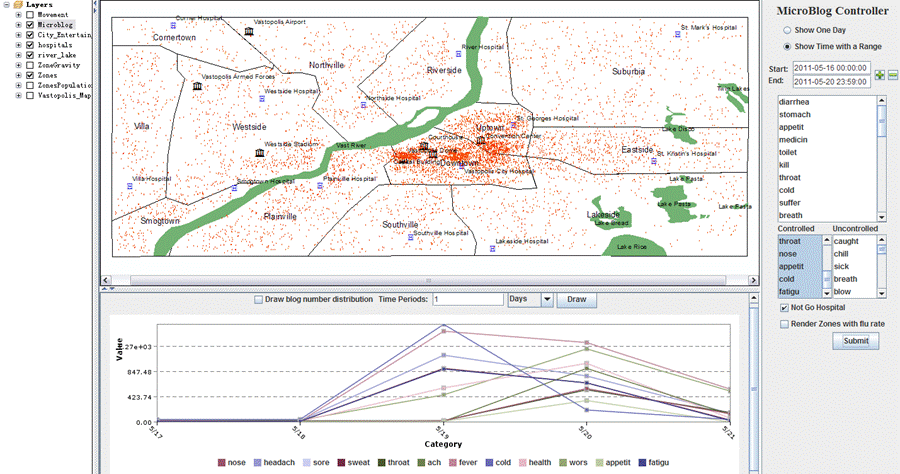Click the Plainville Hospital marker
Image resolution: width=900 pixels, height=474 pixels.
pos(320,186)
